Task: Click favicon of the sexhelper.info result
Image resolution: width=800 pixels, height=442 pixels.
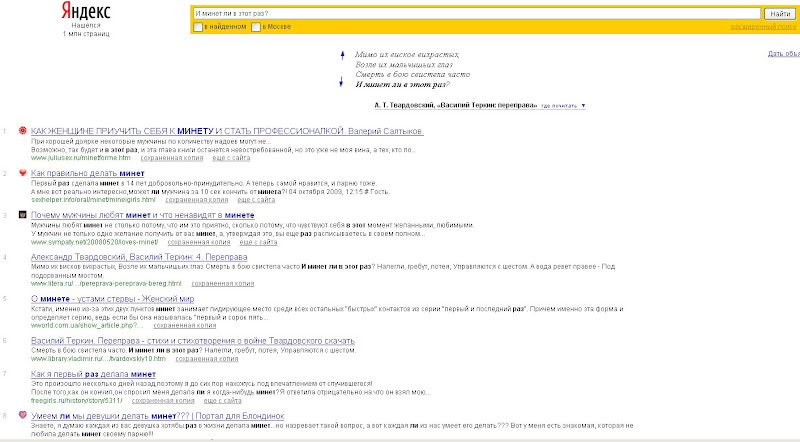Action: click(22, 173)
